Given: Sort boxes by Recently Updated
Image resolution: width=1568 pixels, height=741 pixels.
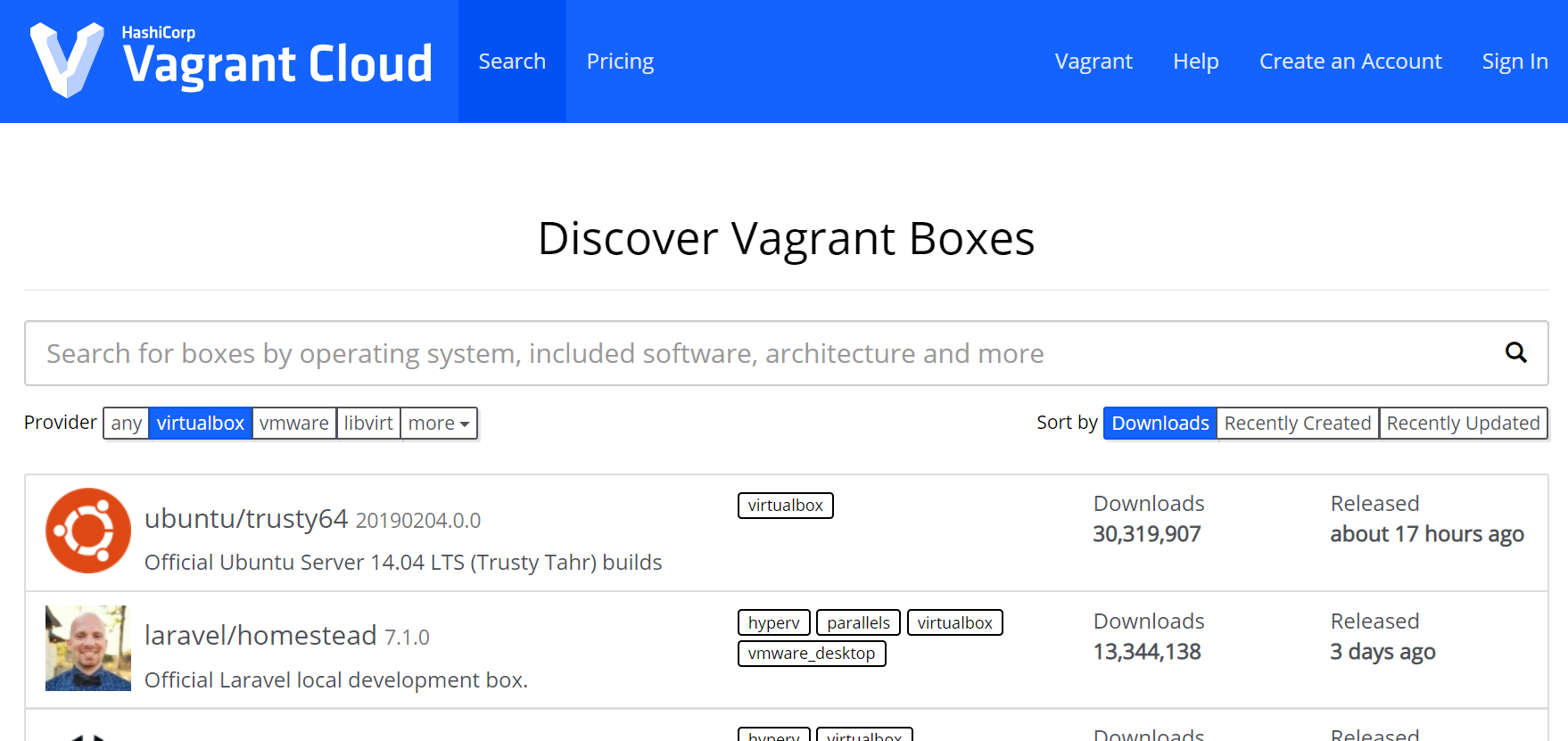Looking at the screenshot, I should (x=1464, y=423).
